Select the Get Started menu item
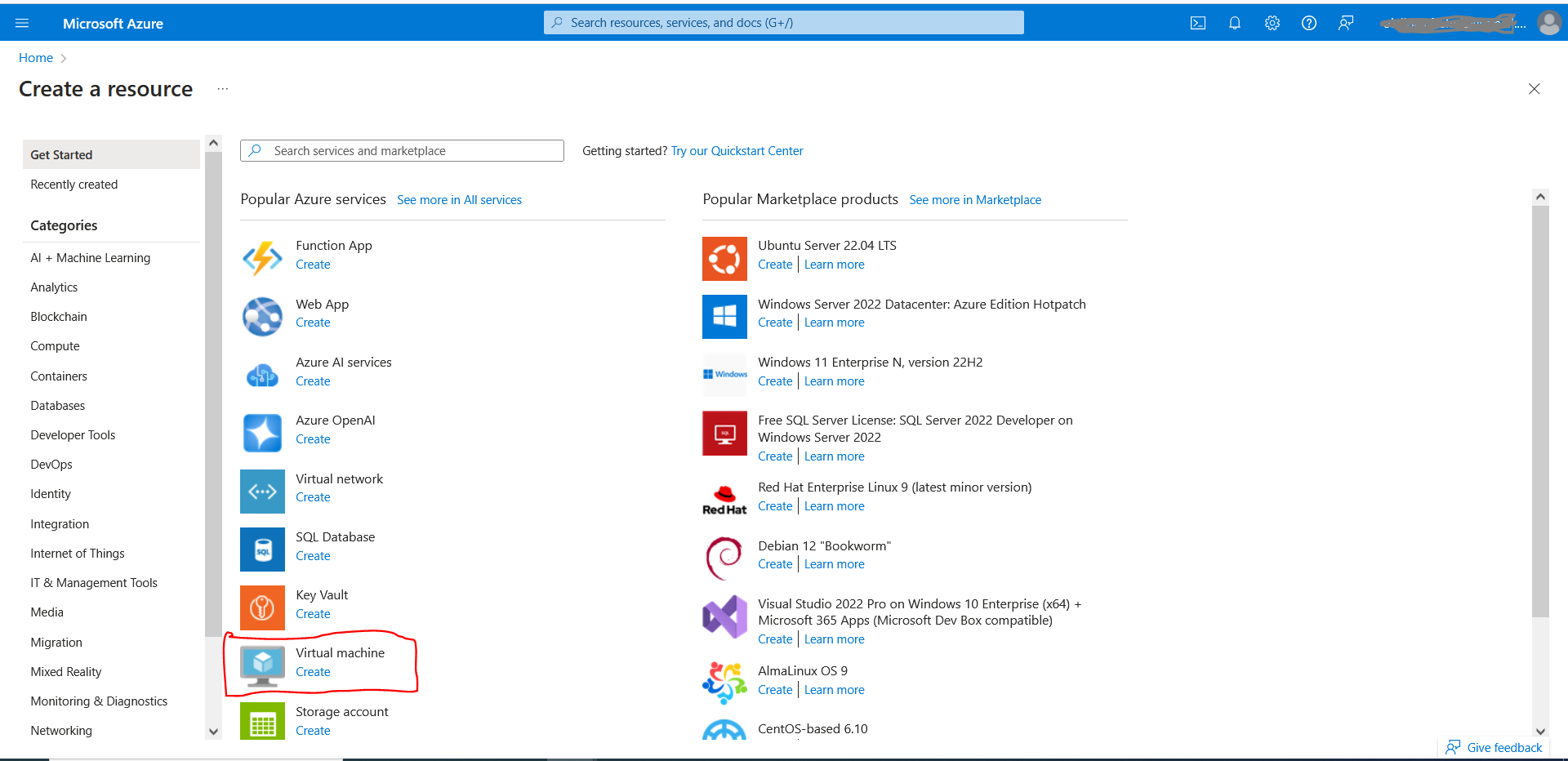Screen dimensions: 1568x761 [x=111, y=154]
